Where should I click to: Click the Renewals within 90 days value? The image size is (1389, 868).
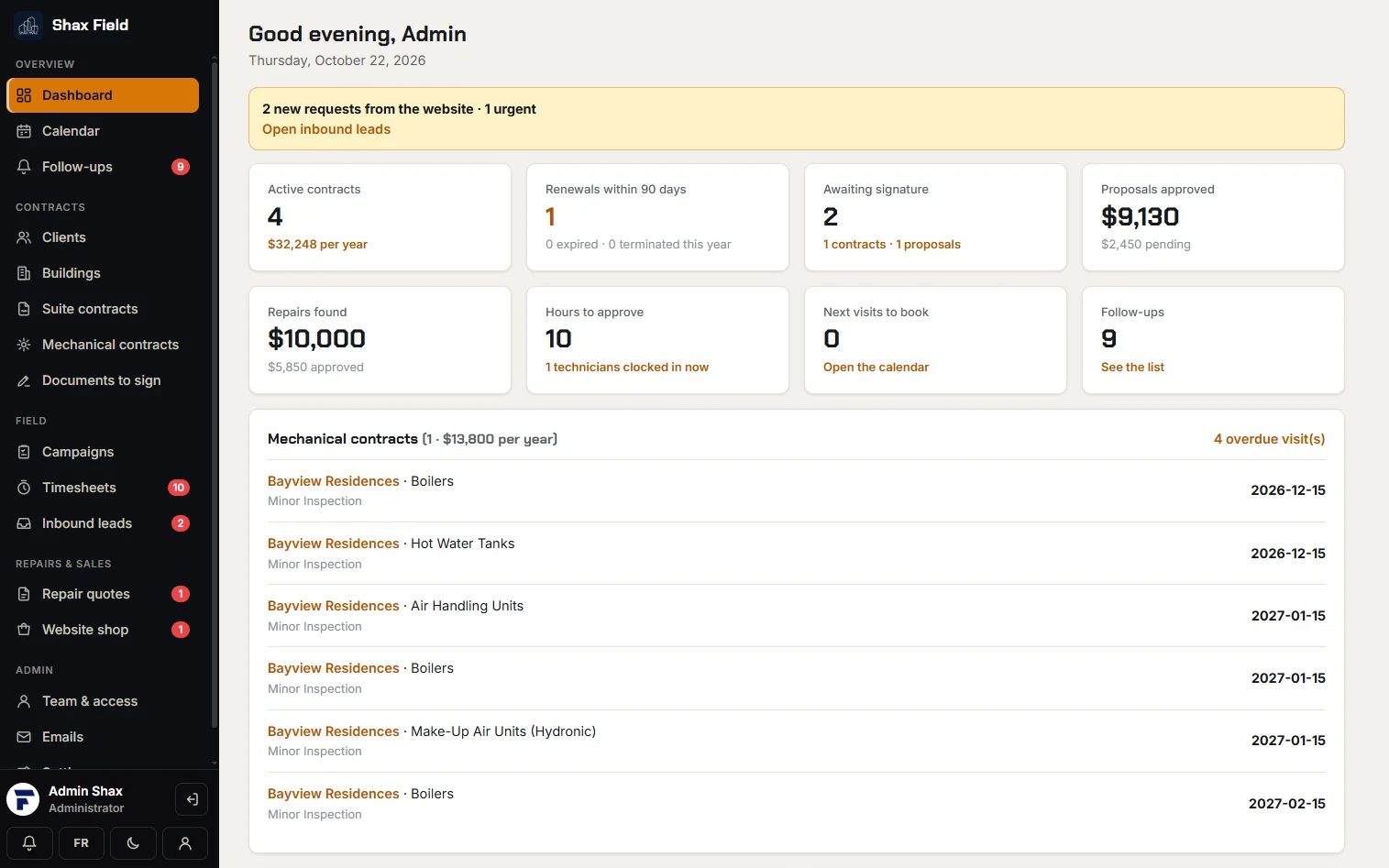[550, 217]
